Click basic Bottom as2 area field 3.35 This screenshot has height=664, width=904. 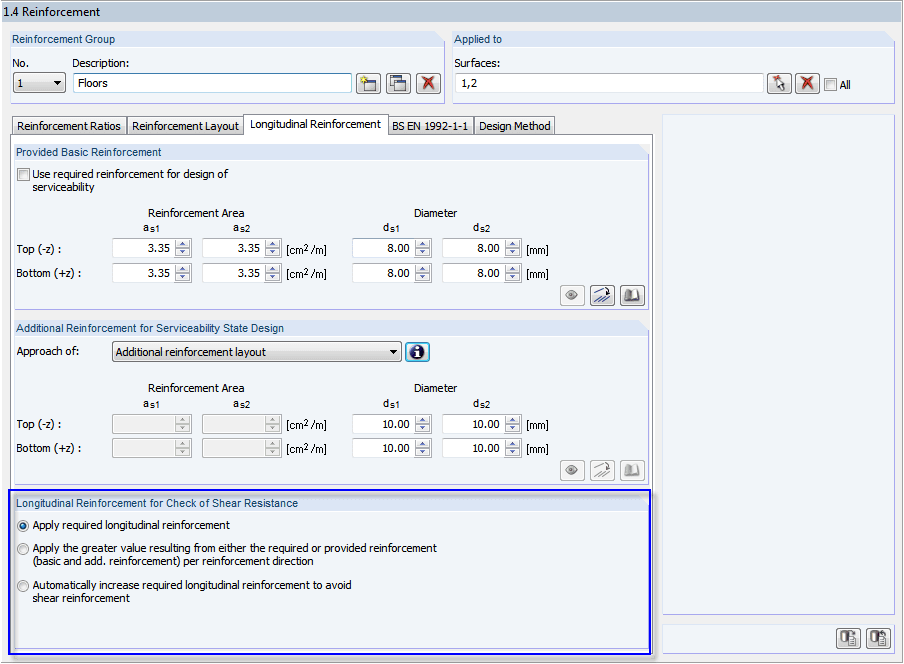pyautogui.click(x=233, y=273)
